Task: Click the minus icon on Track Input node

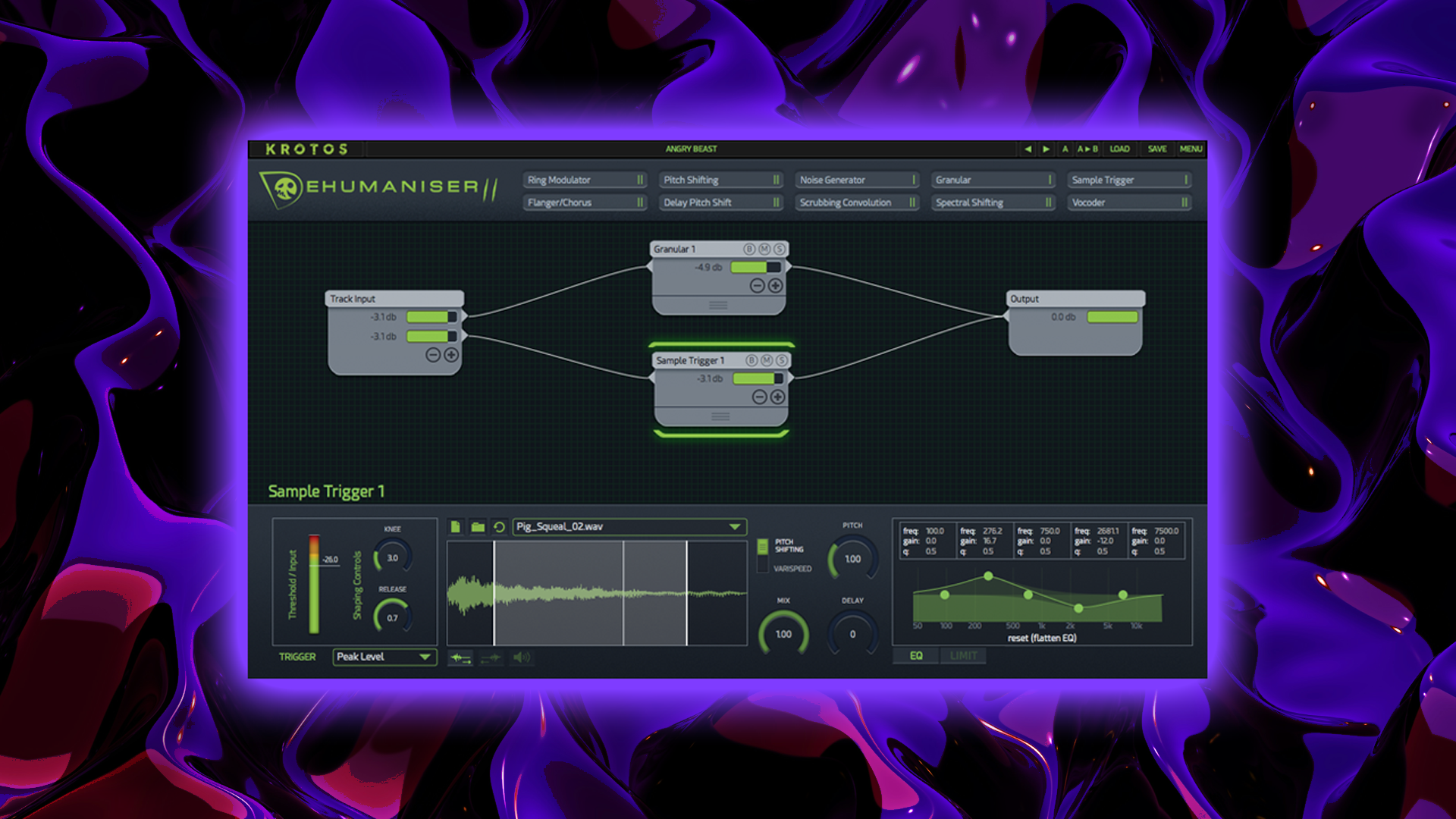Action: 433,355
